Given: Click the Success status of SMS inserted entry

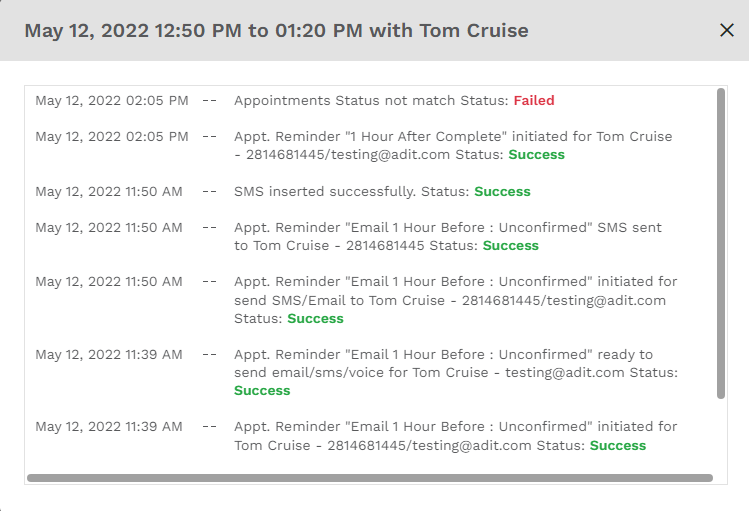Looking at the screenshot, I should 502,192.
